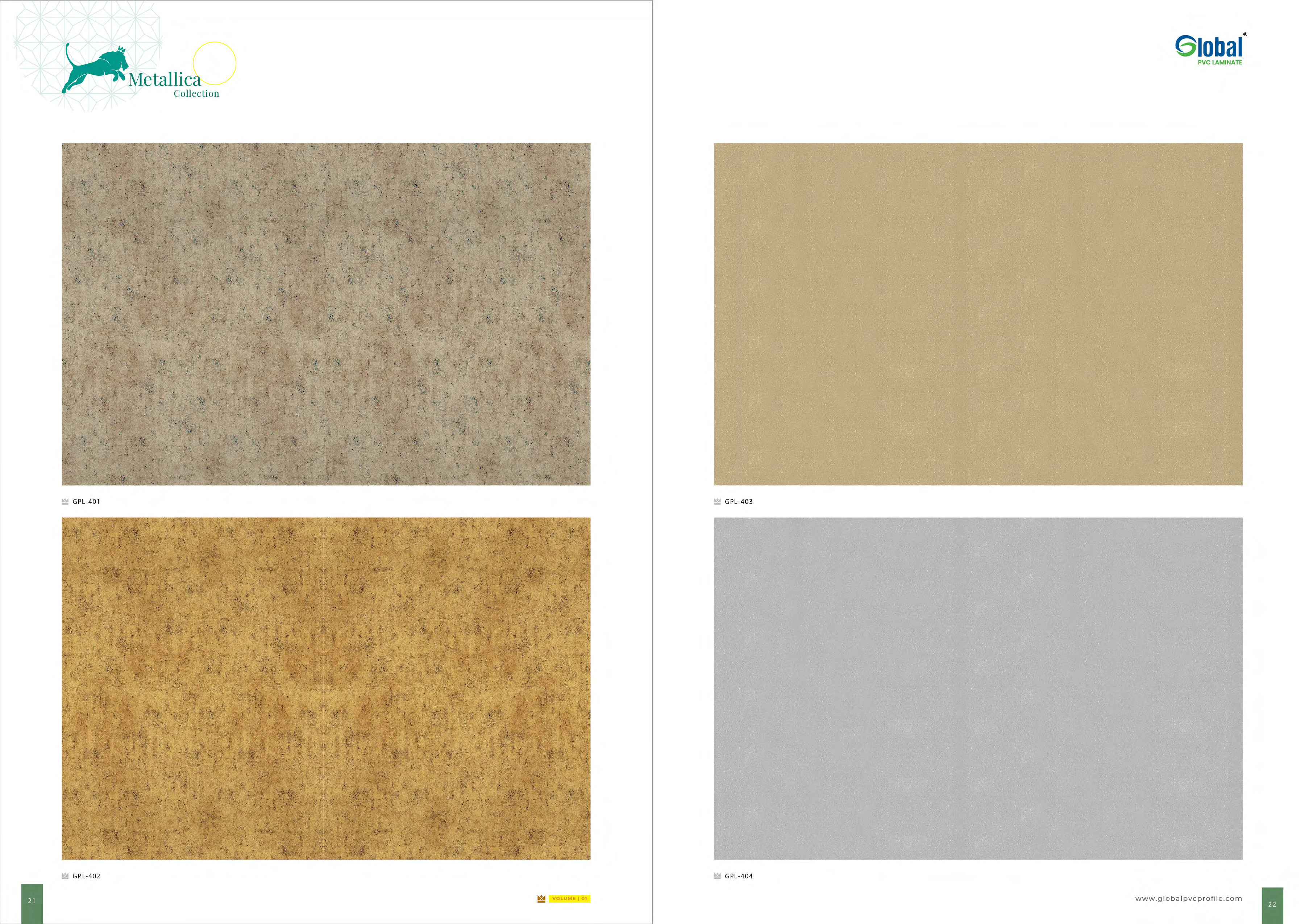1305x924 pixels.
Task: Select the GPL-403 tan metallic swatch
Action: point(978,314)
